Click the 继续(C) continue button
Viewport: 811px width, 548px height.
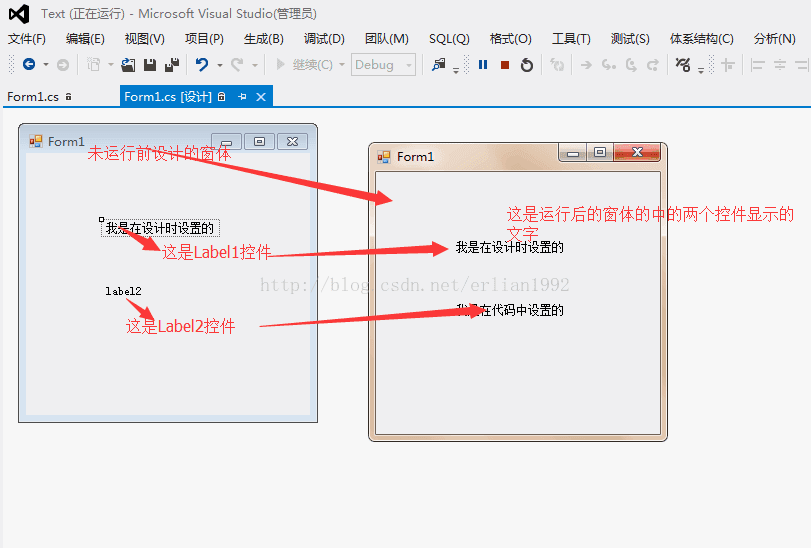305,65
